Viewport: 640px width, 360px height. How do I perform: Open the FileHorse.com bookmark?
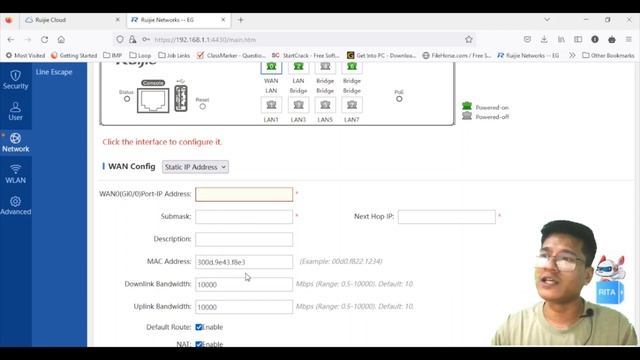pos(457,55)
